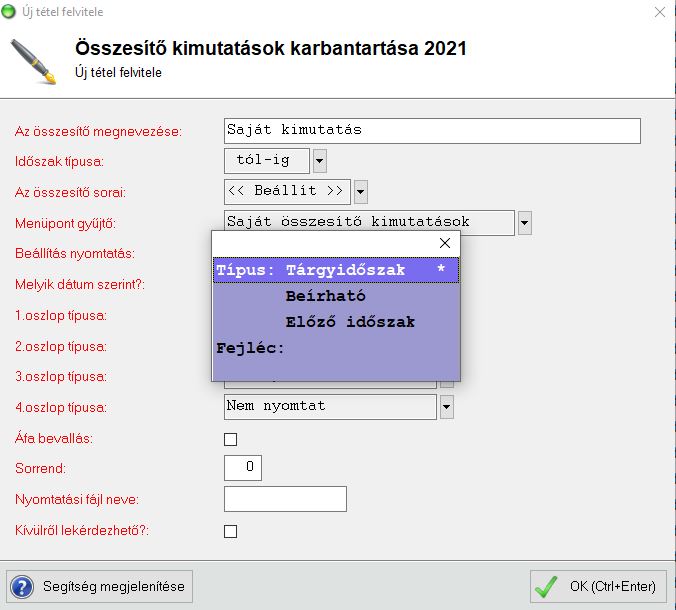Open the Menüpont gyűjtő dropdown arrow
Viewport: 676px width, 610px height.
pyautogui.click(x=525, y=222)
